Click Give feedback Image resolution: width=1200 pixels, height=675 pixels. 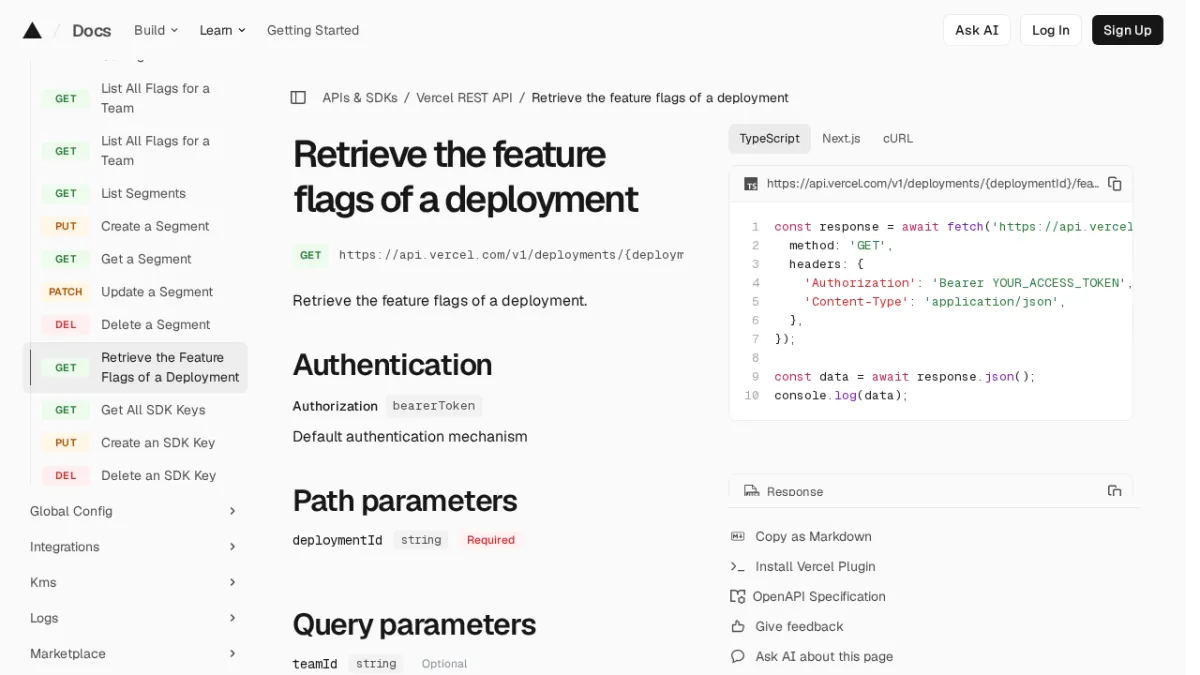[799, 627]
